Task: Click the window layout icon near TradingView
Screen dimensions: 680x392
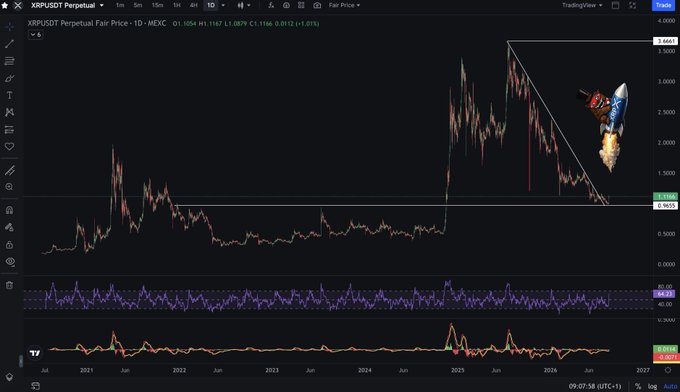Action: point(615,5)
